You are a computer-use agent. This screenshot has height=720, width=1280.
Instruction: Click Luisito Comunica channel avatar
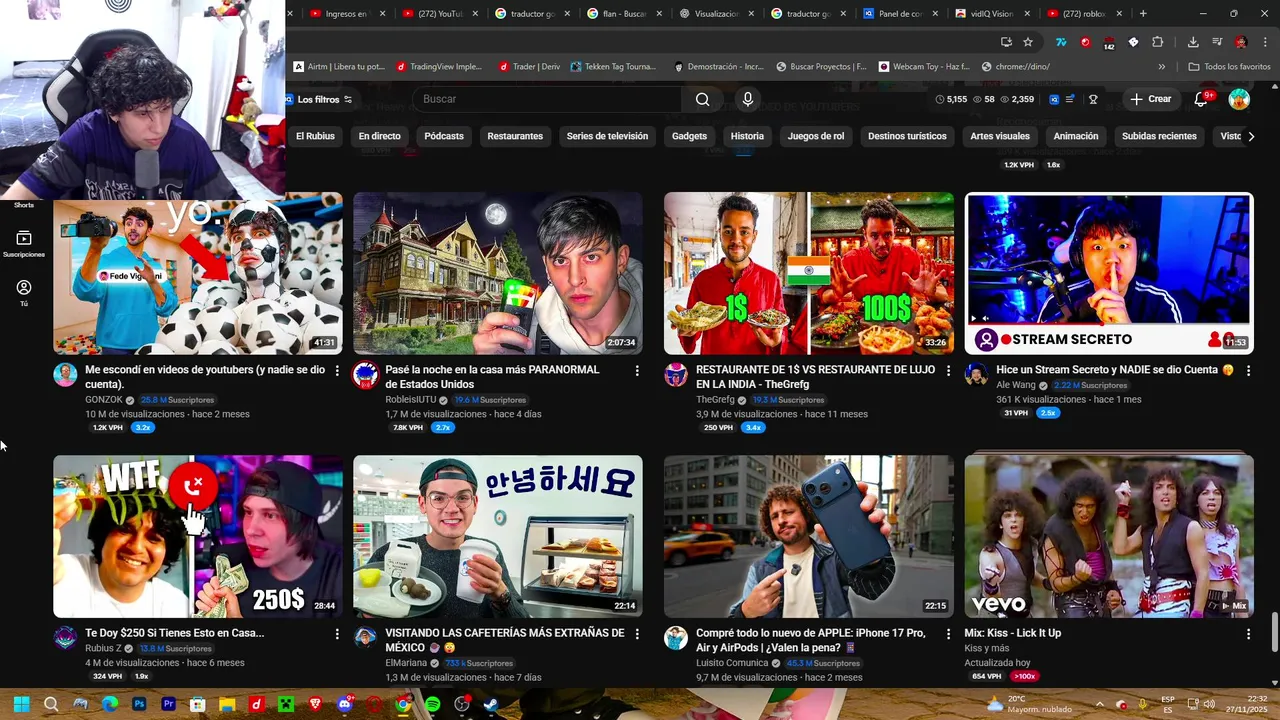[676, 638]
